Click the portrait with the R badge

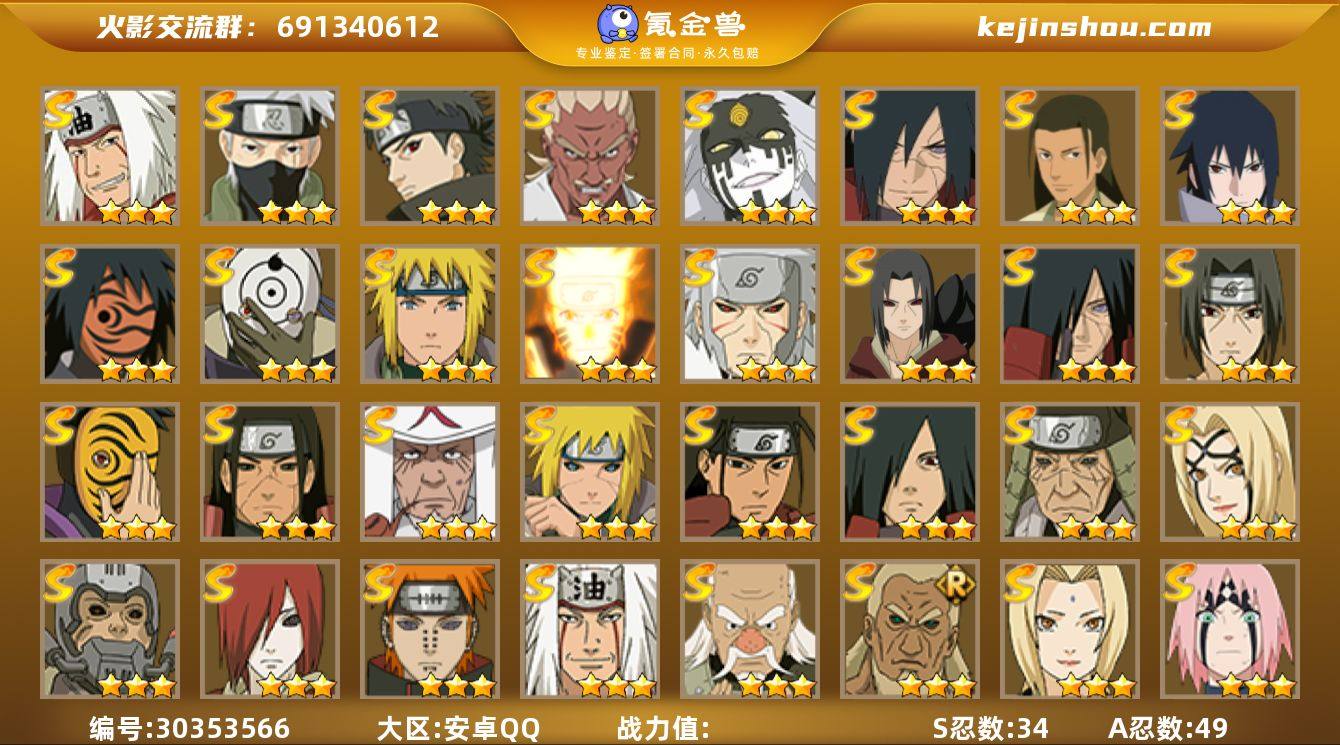(910, 629)
